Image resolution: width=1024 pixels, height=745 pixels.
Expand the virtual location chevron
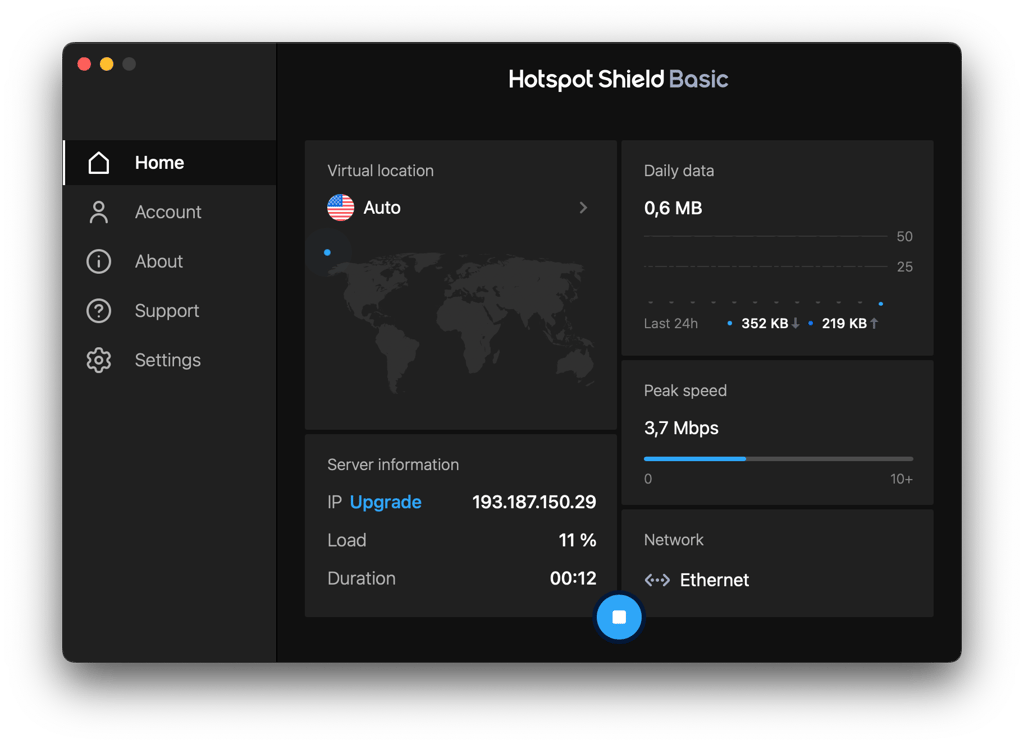click(x=583, y=208)
